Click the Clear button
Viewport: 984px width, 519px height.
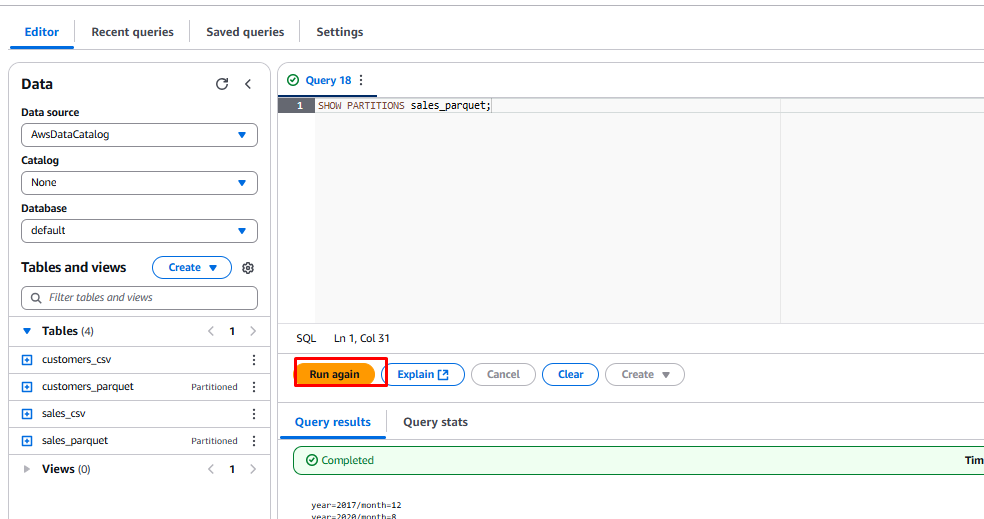(x=570, y=374)
